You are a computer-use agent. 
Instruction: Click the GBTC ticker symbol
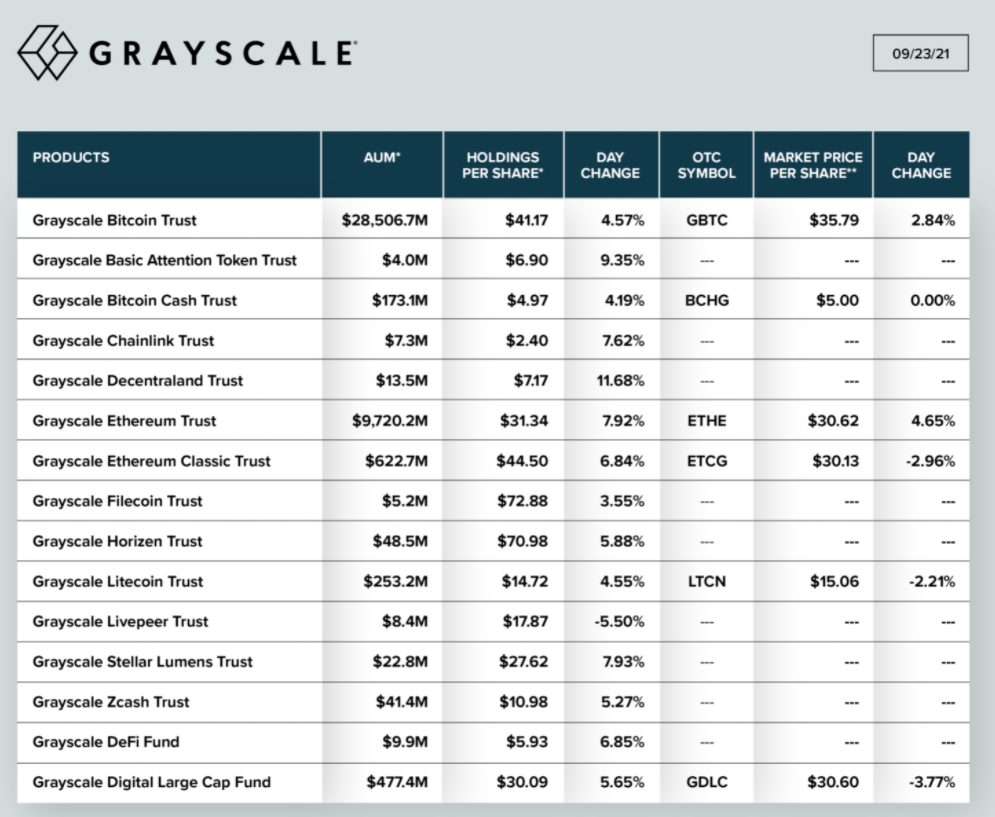click(706, 220)
